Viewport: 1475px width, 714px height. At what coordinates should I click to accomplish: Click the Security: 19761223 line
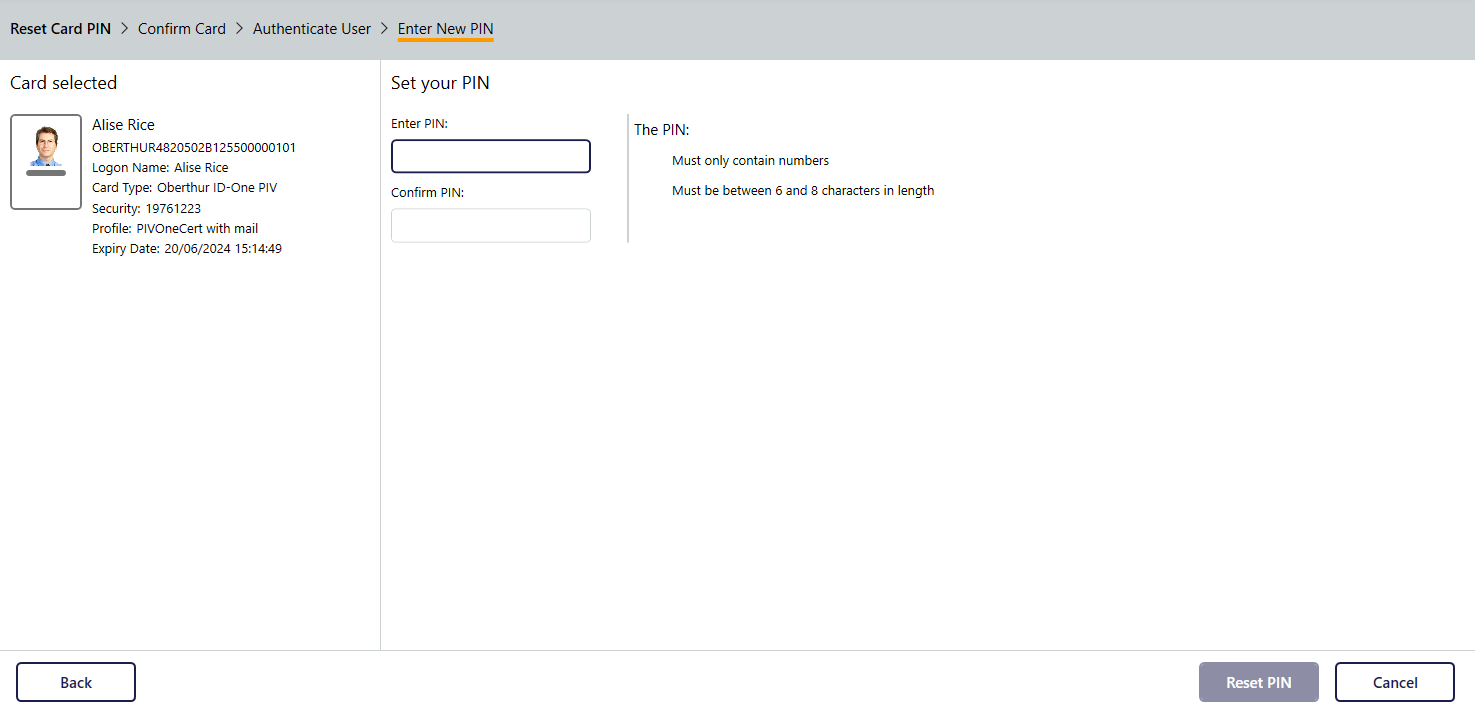point(146,208)
